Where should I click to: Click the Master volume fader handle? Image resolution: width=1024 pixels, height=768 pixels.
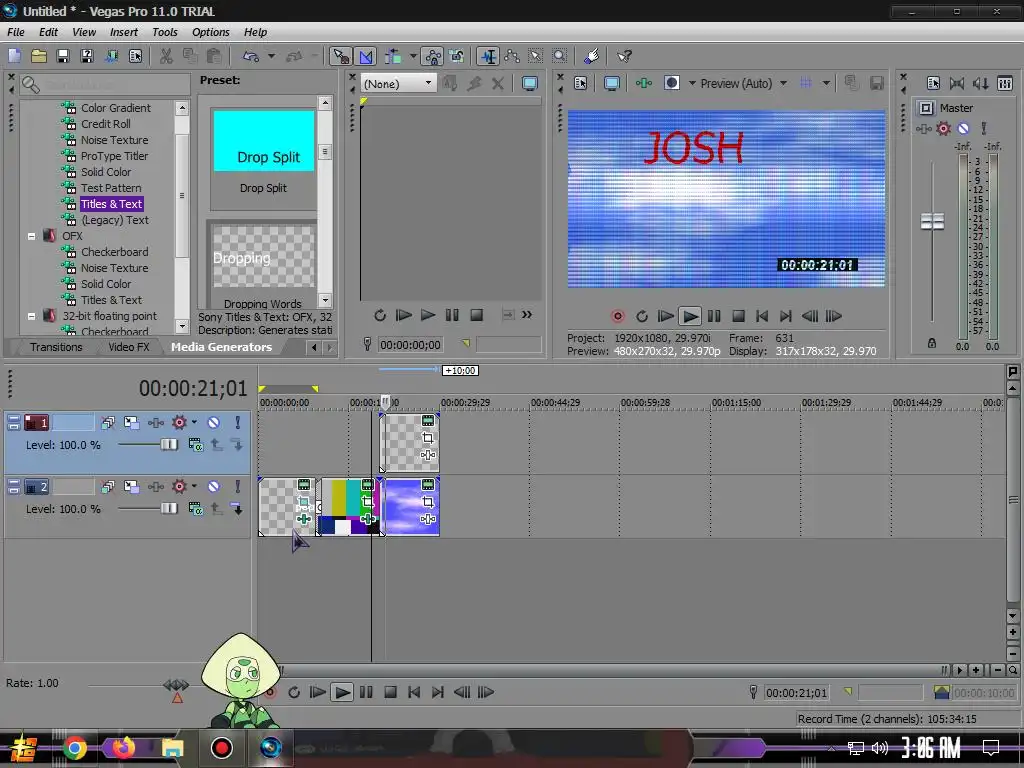tap(932, 222)
